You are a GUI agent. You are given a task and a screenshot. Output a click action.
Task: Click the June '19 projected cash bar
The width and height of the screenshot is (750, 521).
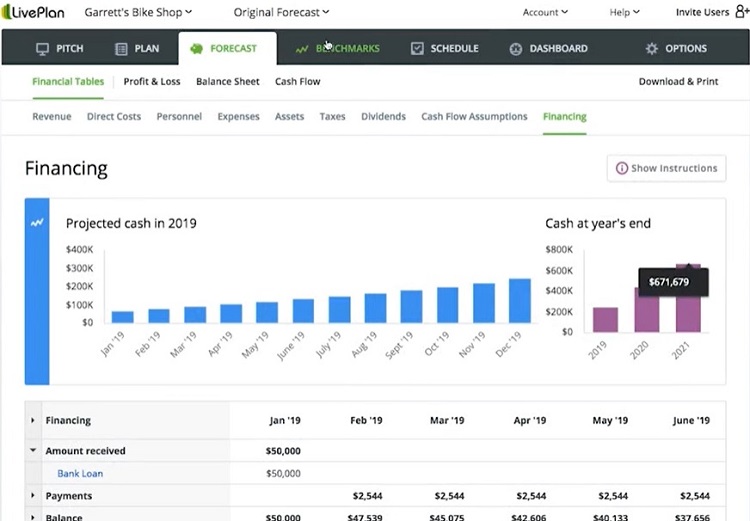[x=303, y=311]
